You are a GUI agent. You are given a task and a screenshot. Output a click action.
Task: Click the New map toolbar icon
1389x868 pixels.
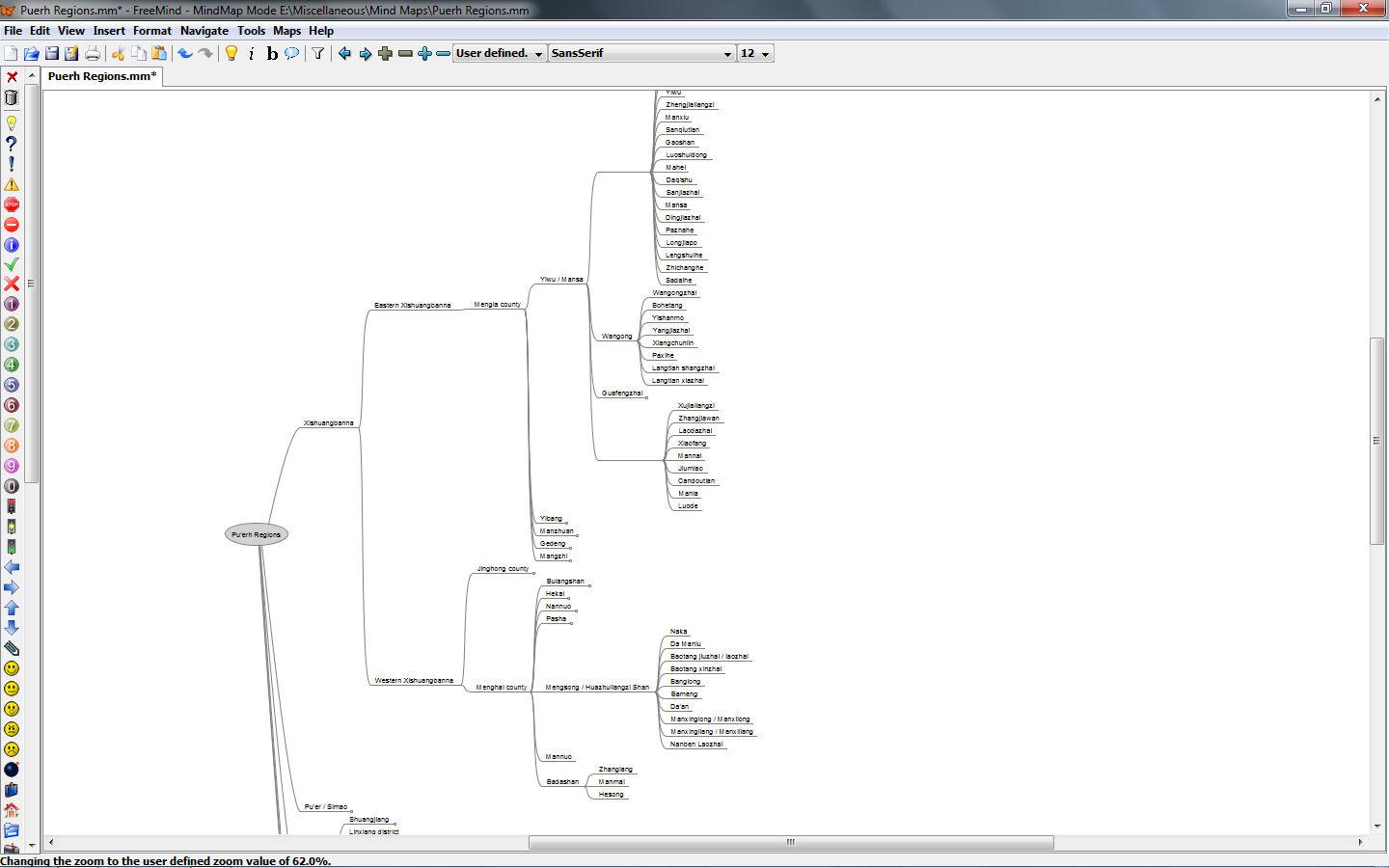11,53
